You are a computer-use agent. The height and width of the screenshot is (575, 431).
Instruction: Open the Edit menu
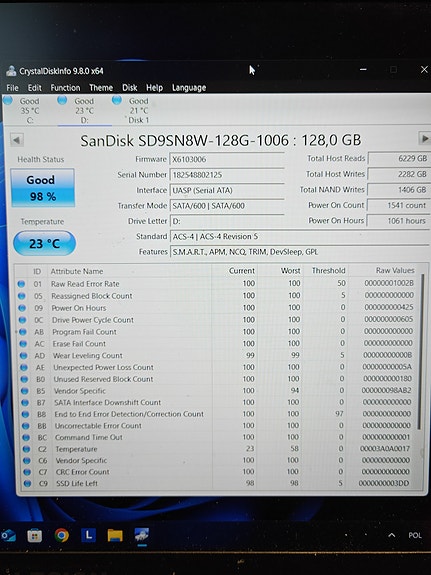(34, 88)
